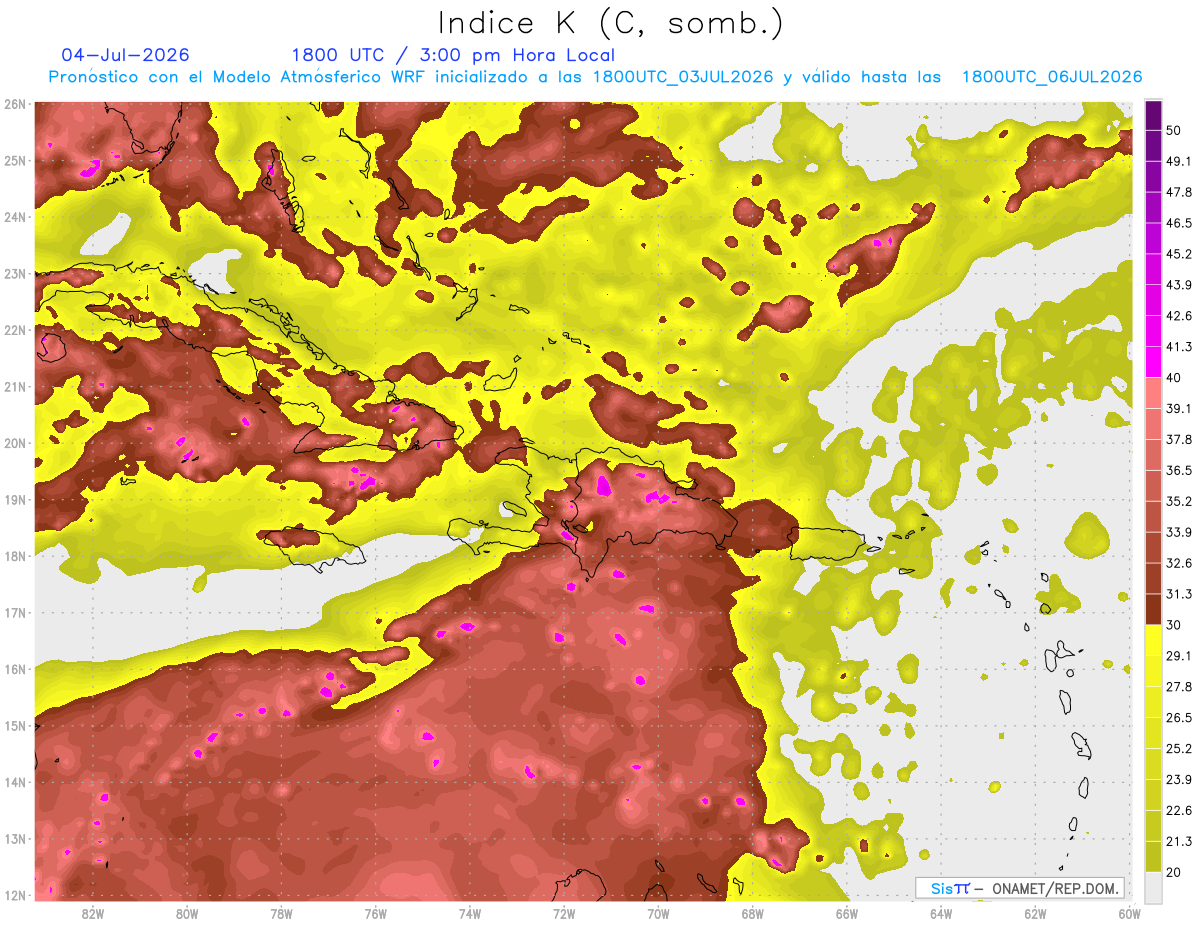This screenshot has height=927, width=1200.
Task: Click legend value "47.8"
Action: (x=1179, y=192)
